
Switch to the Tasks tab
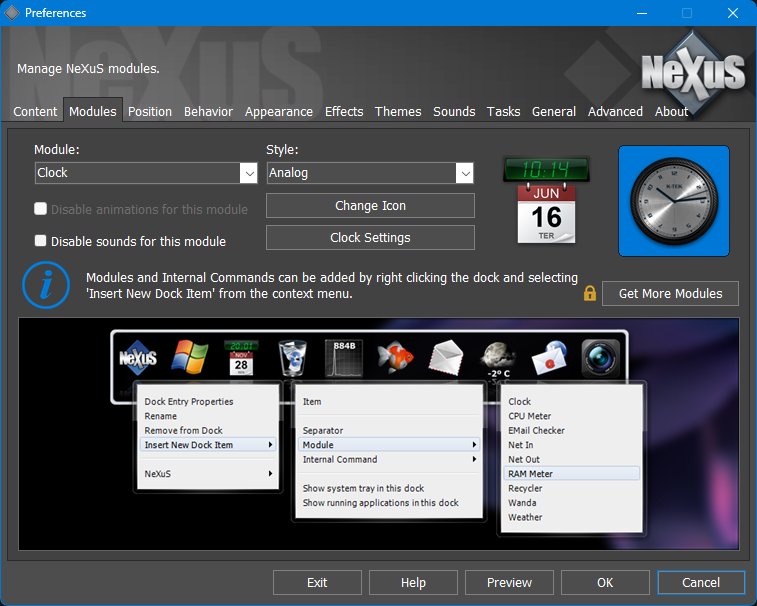click(503, 112)
